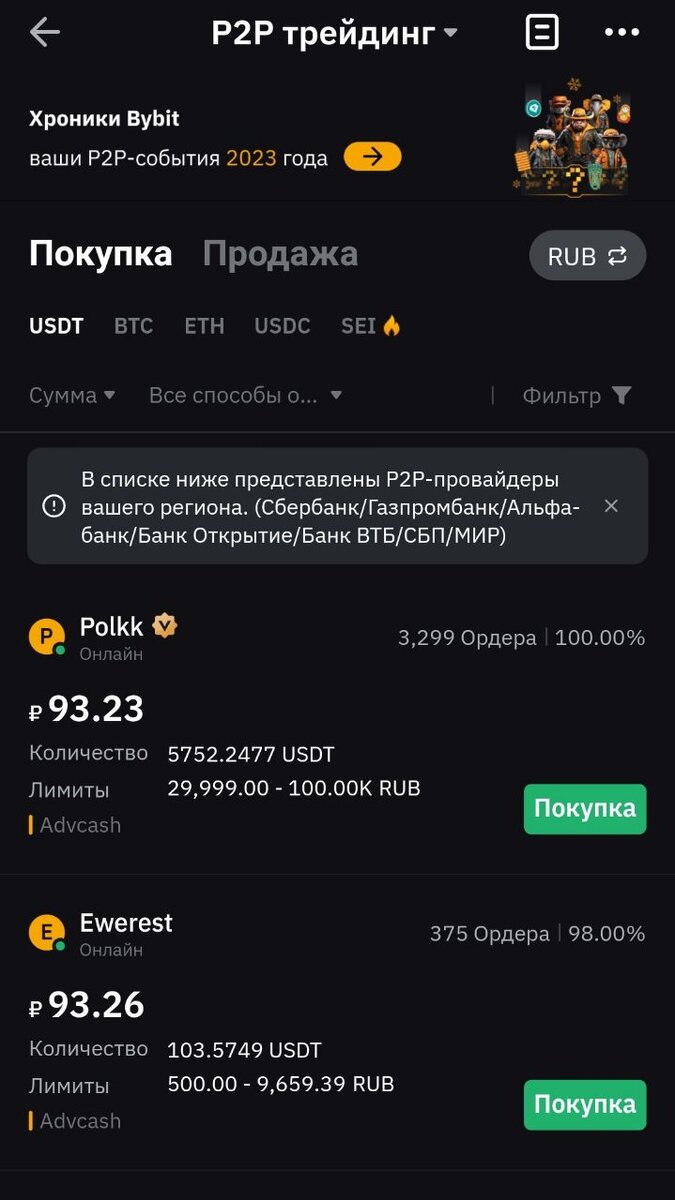Tap Покупка button on Polkk's offer
The height and width of the screenshot is (1200, 675).
(x=584, y=809)
